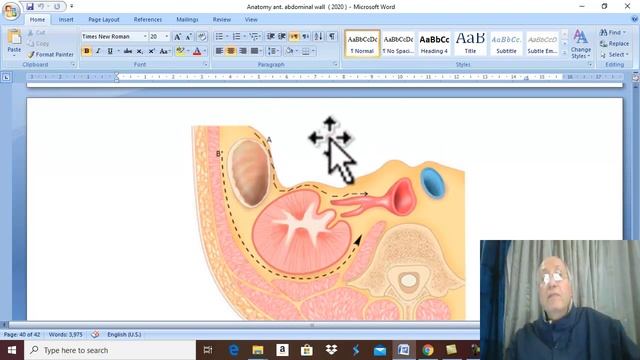The height and width of the screenshot is (360, 640).
Task: Apply text highlight color
Action: [180, 51]
